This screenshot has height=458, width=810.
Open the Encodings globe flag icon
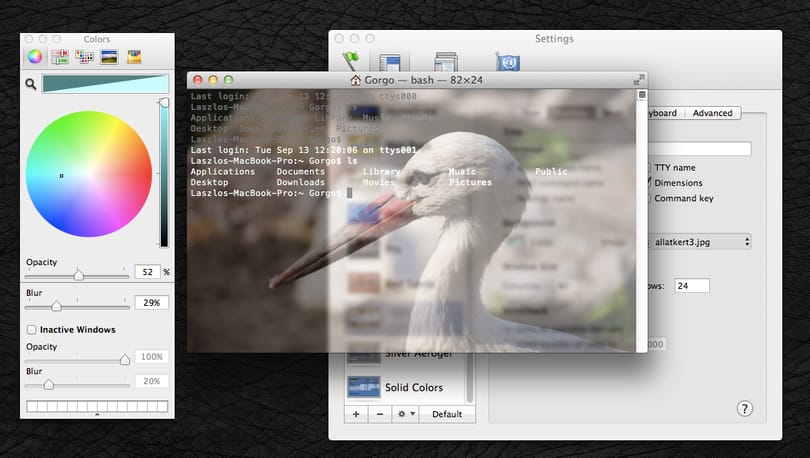click(508, 61)
